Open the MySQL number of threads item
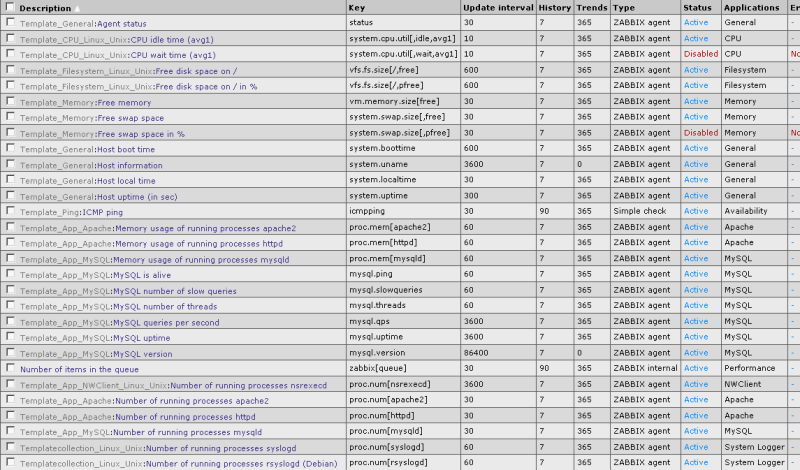The width and height of the screenshot is (800, 470). (x=165, y=306)
